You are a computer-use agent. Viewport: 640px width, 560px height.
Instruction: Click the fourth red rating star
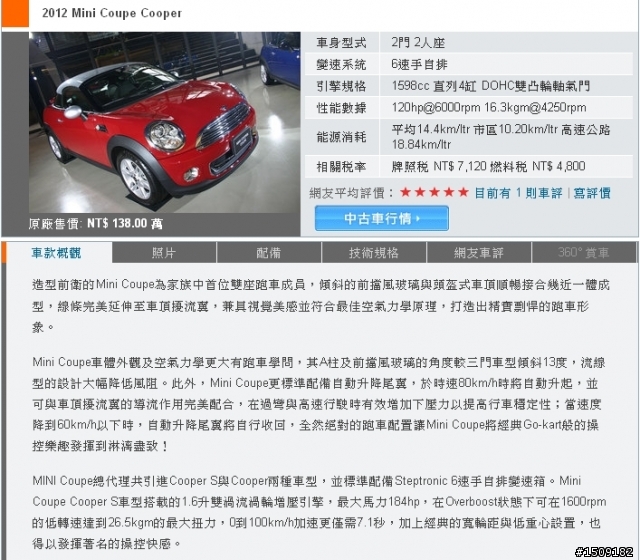[449, 192]
